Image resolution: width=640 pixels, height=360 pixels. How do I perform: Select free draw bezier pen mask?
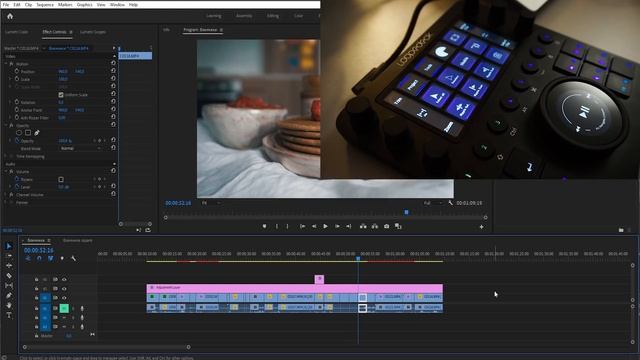(37, 133)
